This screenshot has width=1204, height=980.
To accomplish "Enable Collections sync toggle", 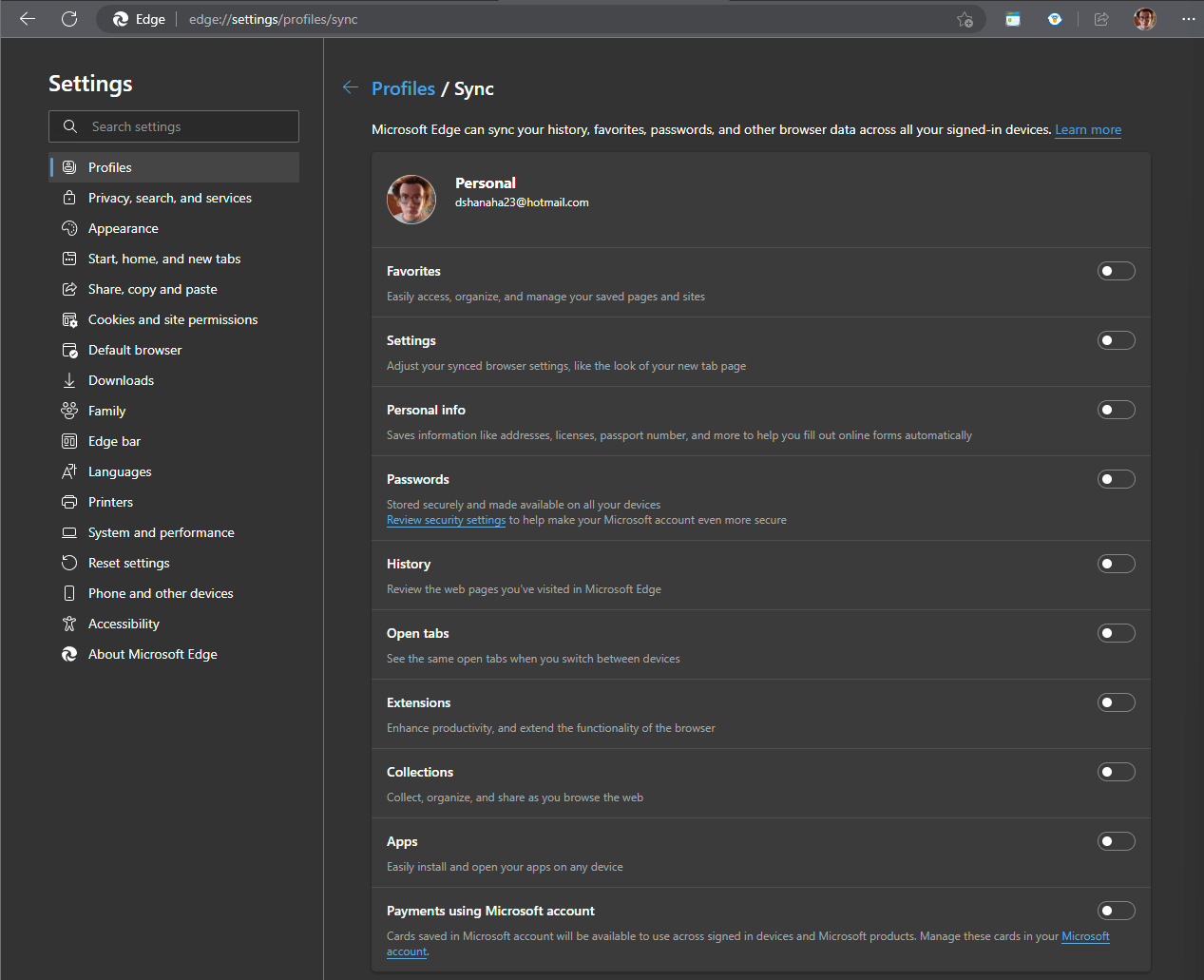I will (x=1117, y=772).
